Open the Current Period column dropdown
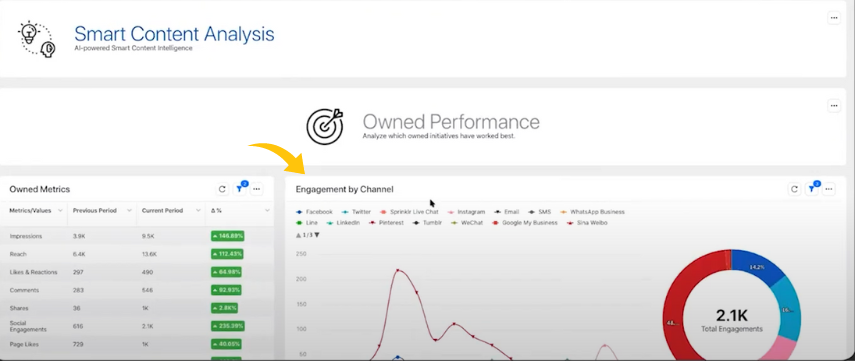The height and width of the screenshot is (361, 855). tap(198, 210)
